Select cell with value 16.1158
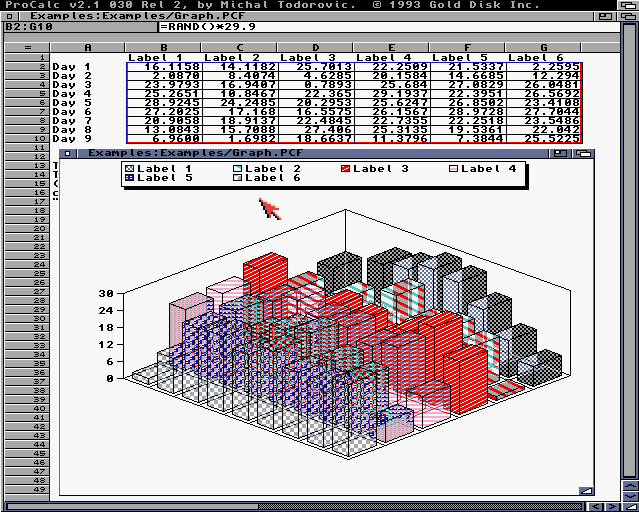This screenshot has width=639, height=512. point(164,67)
